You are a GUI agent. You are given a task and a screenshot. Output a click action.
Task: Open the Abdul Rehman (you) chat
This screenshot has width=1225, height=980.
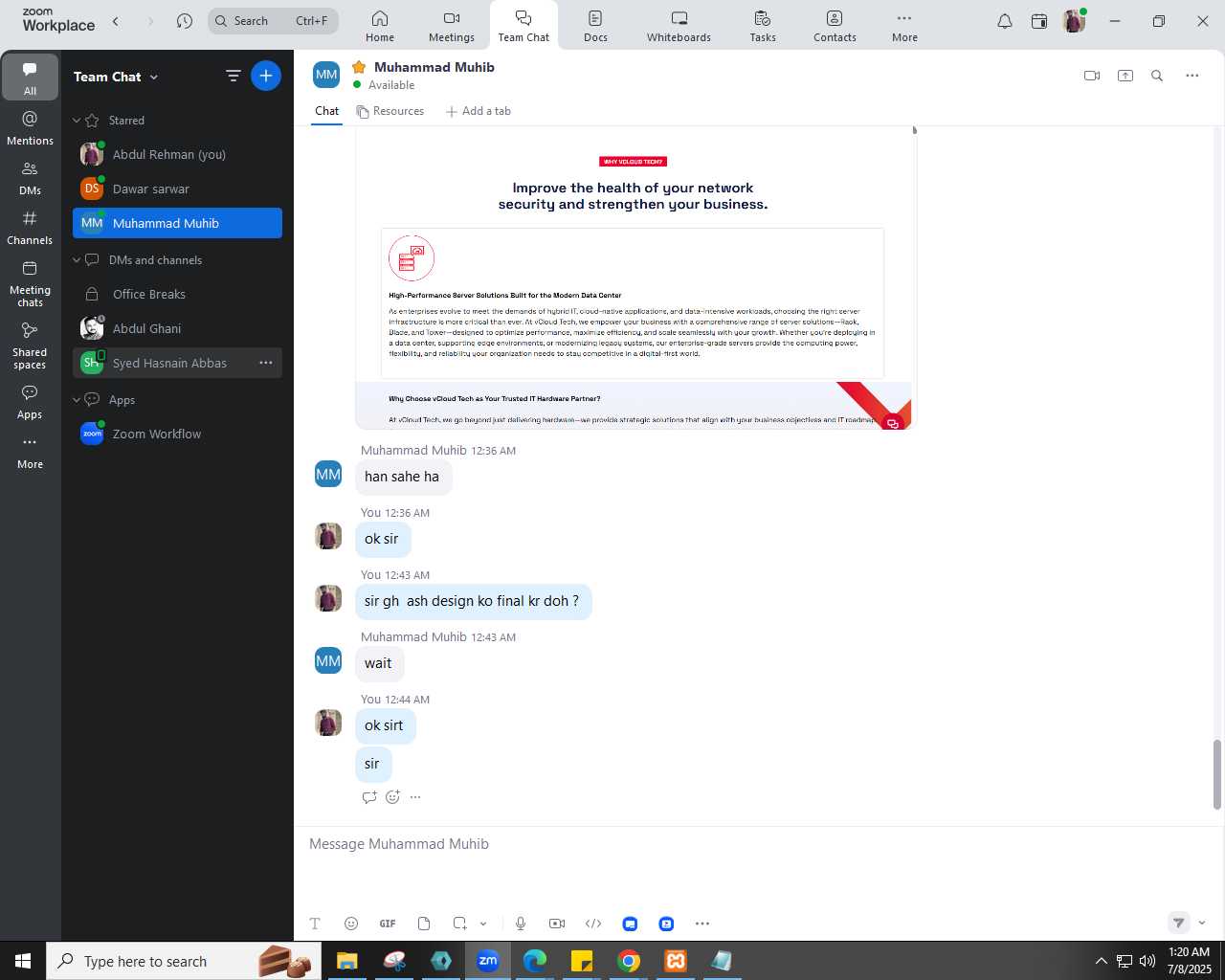pyautogui.click(x=177, y=154)
